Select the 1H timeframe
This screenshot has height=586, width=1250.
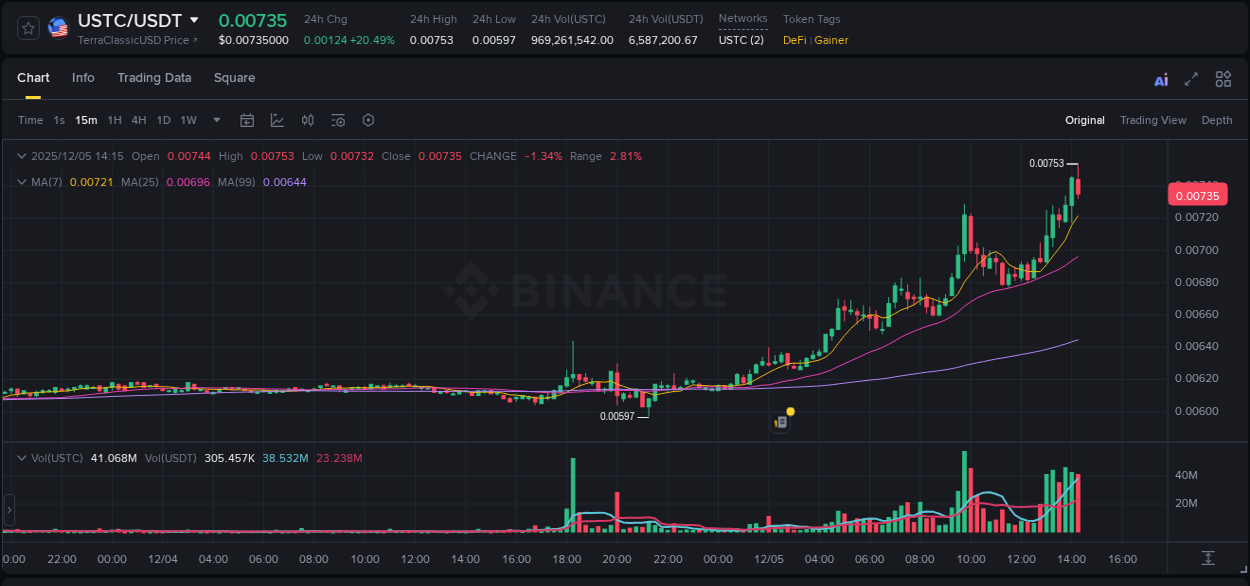(x=113, y=120)
